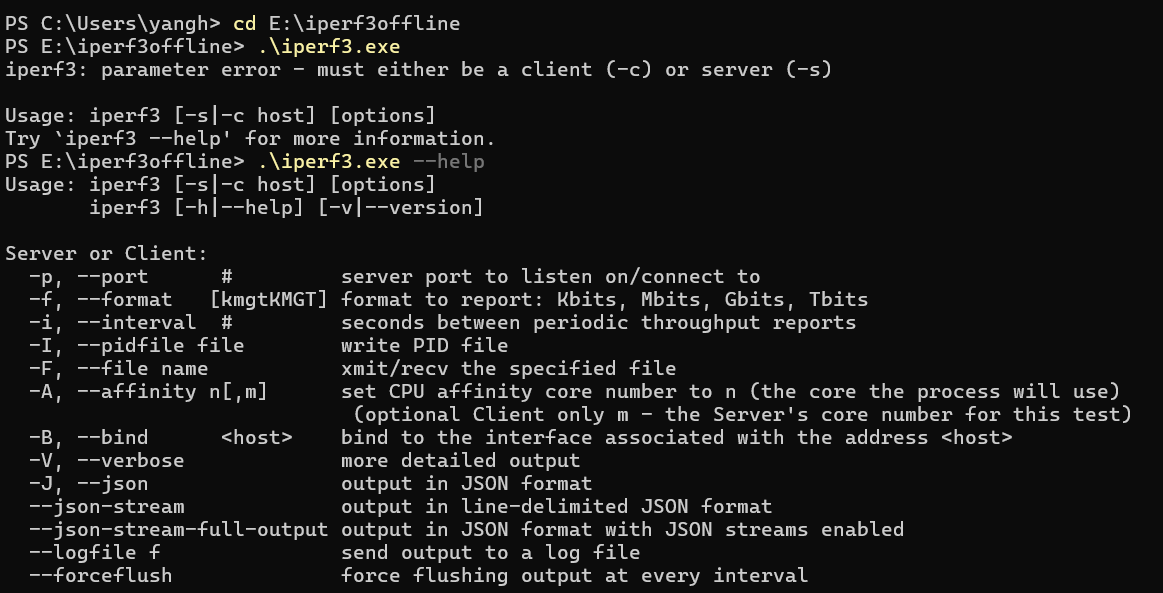Click the "-F, --file name" option
The image size is (1163, 593).
pyautogui.click(x=118, y=368)
